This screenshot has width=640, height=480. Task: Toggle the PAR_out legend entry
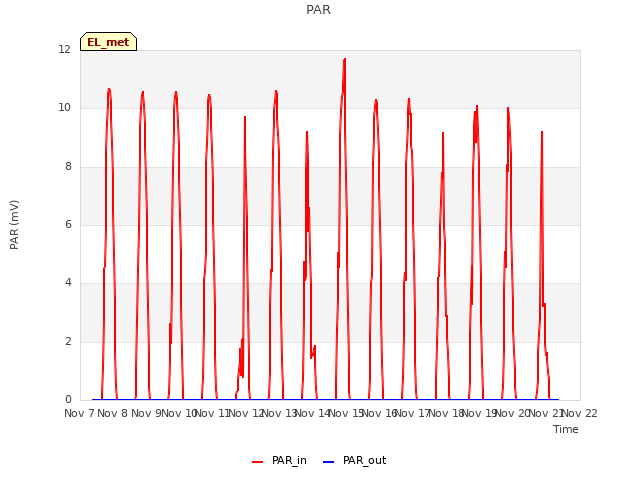[355, 460]
